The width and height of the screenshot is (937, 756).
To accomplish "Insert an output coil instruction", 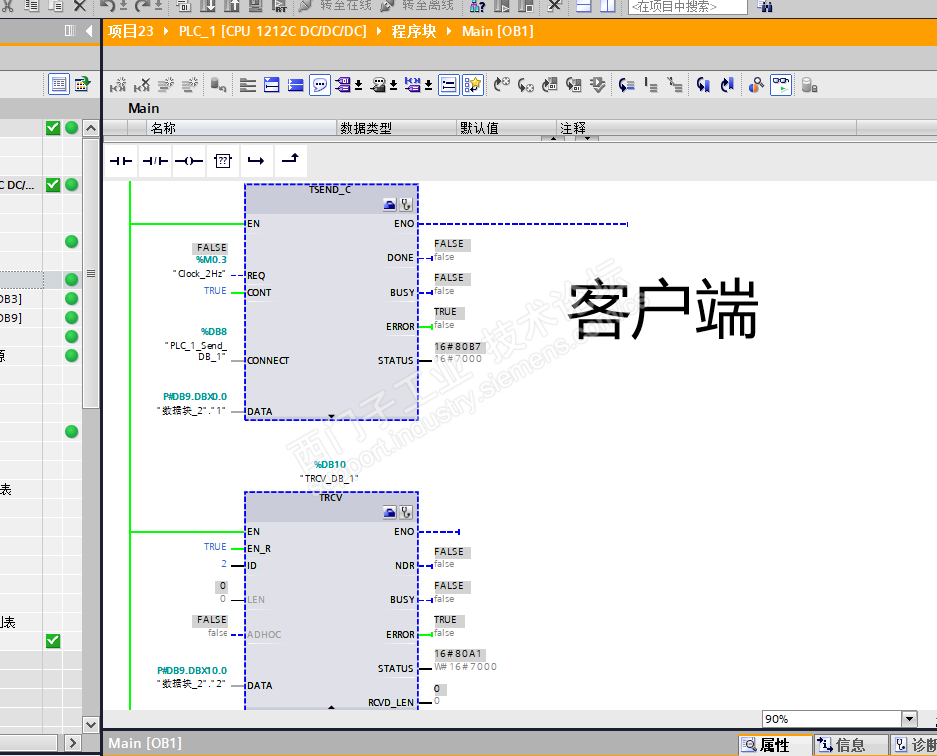I will point(189,161).
